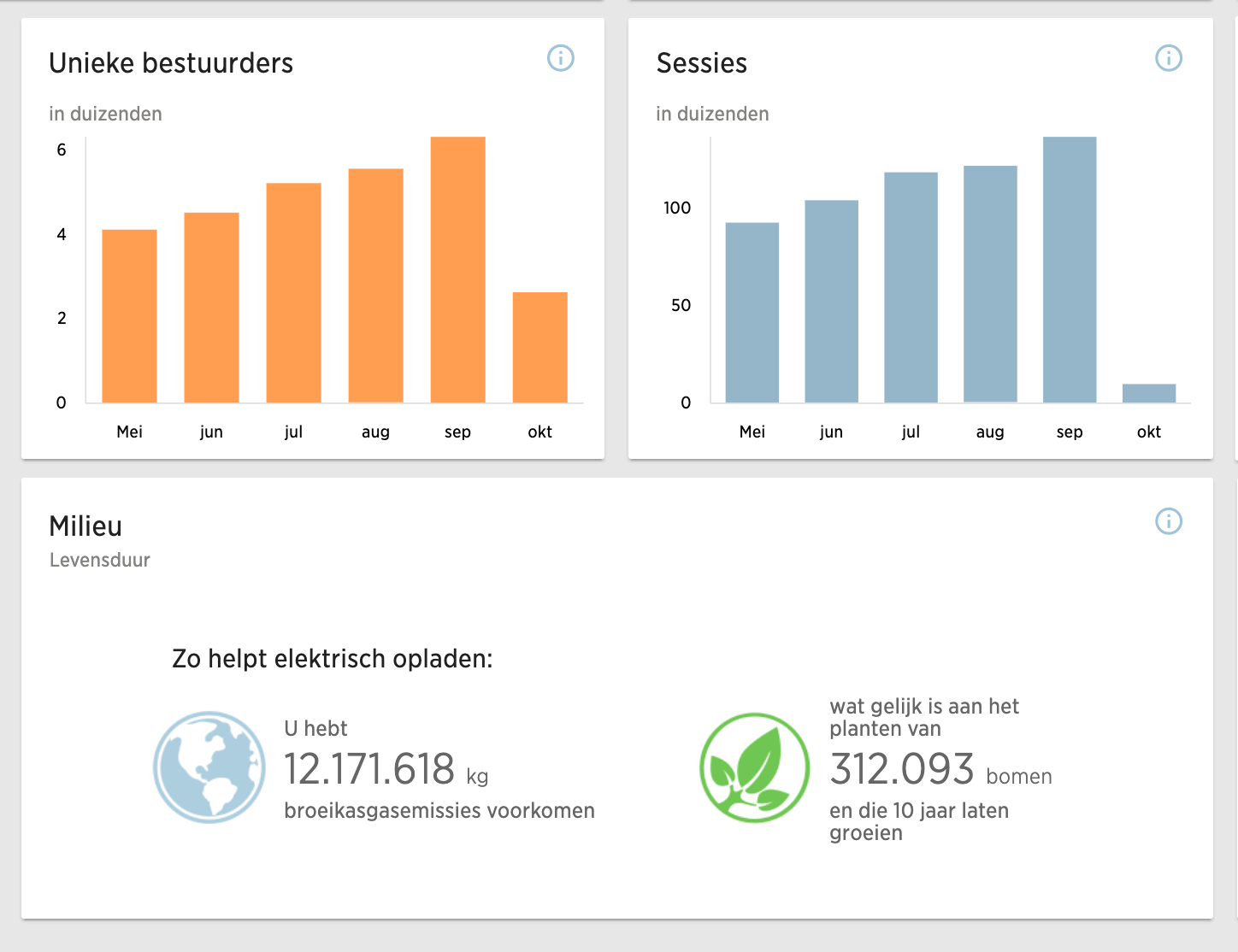Open info icon for Milieu card
Screen dimensions: 1238x952
pyautogui.click(x=1168, y=521)
